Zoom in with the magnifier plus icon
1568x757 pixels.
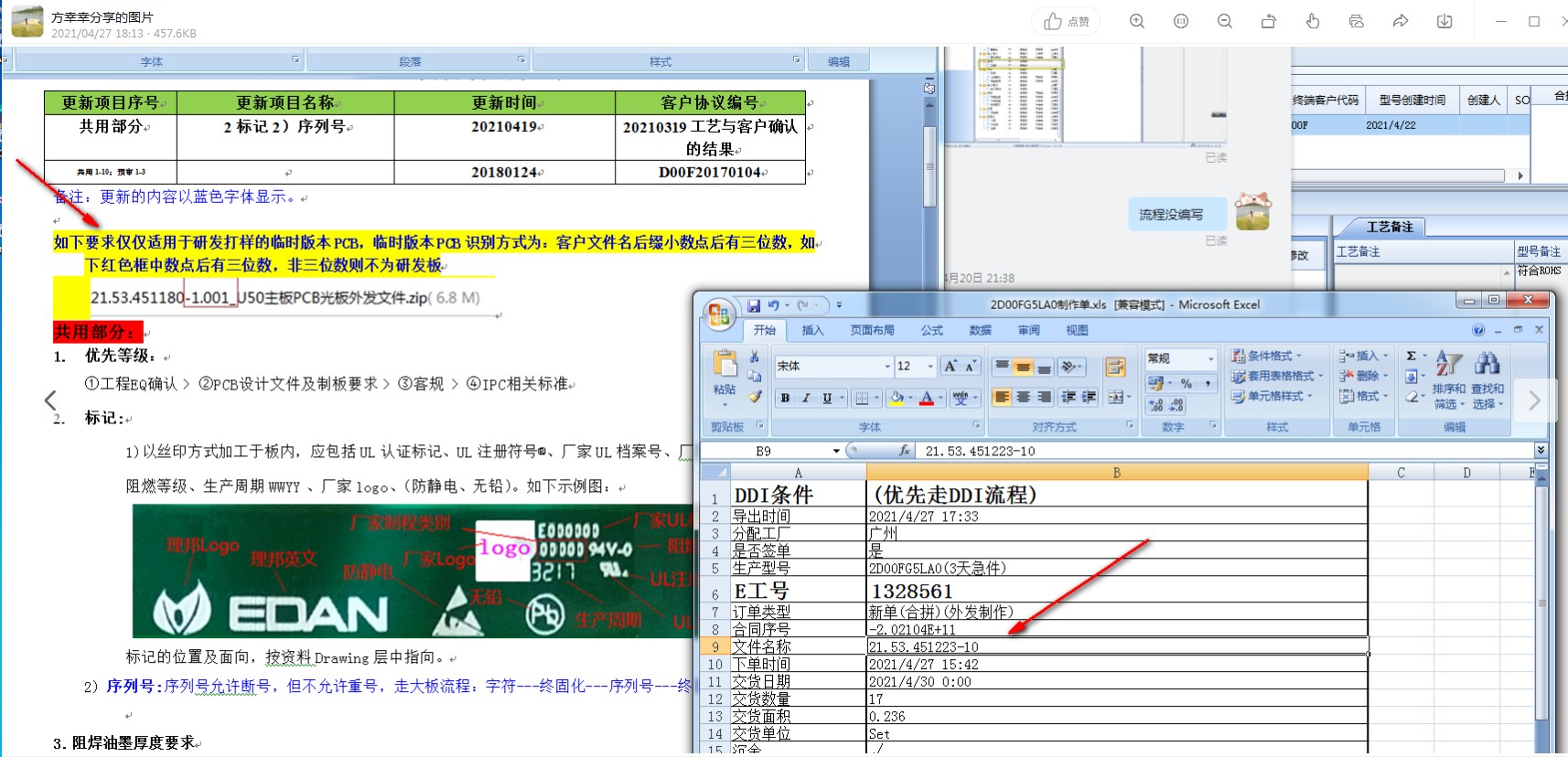(1137, 21)
